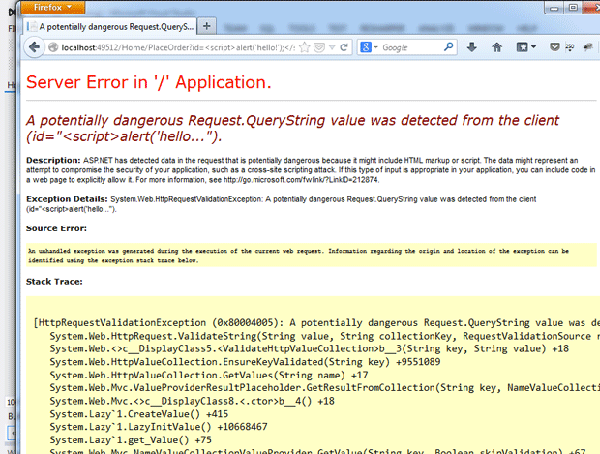
Task: Focus the localhost:49512 URL address bar
Action: [x=178, y=47]
